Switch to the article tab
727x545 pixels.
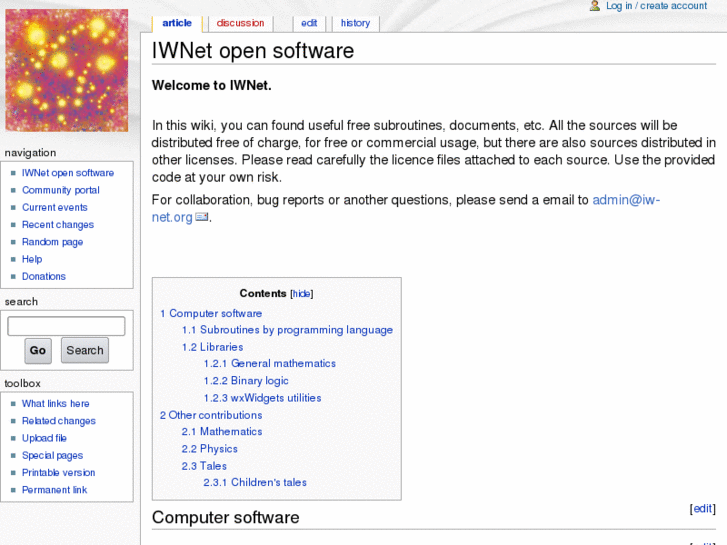[x=177, y=23]
